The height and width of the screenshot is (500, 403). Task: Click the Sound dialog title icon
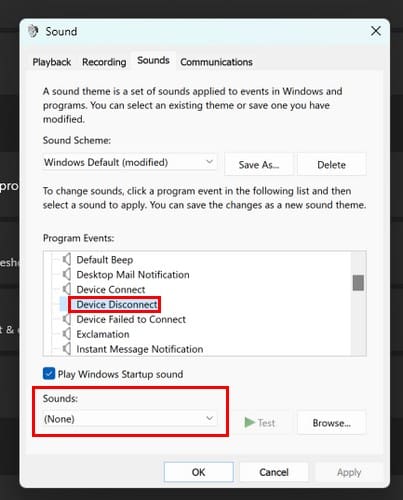point(33,31)
